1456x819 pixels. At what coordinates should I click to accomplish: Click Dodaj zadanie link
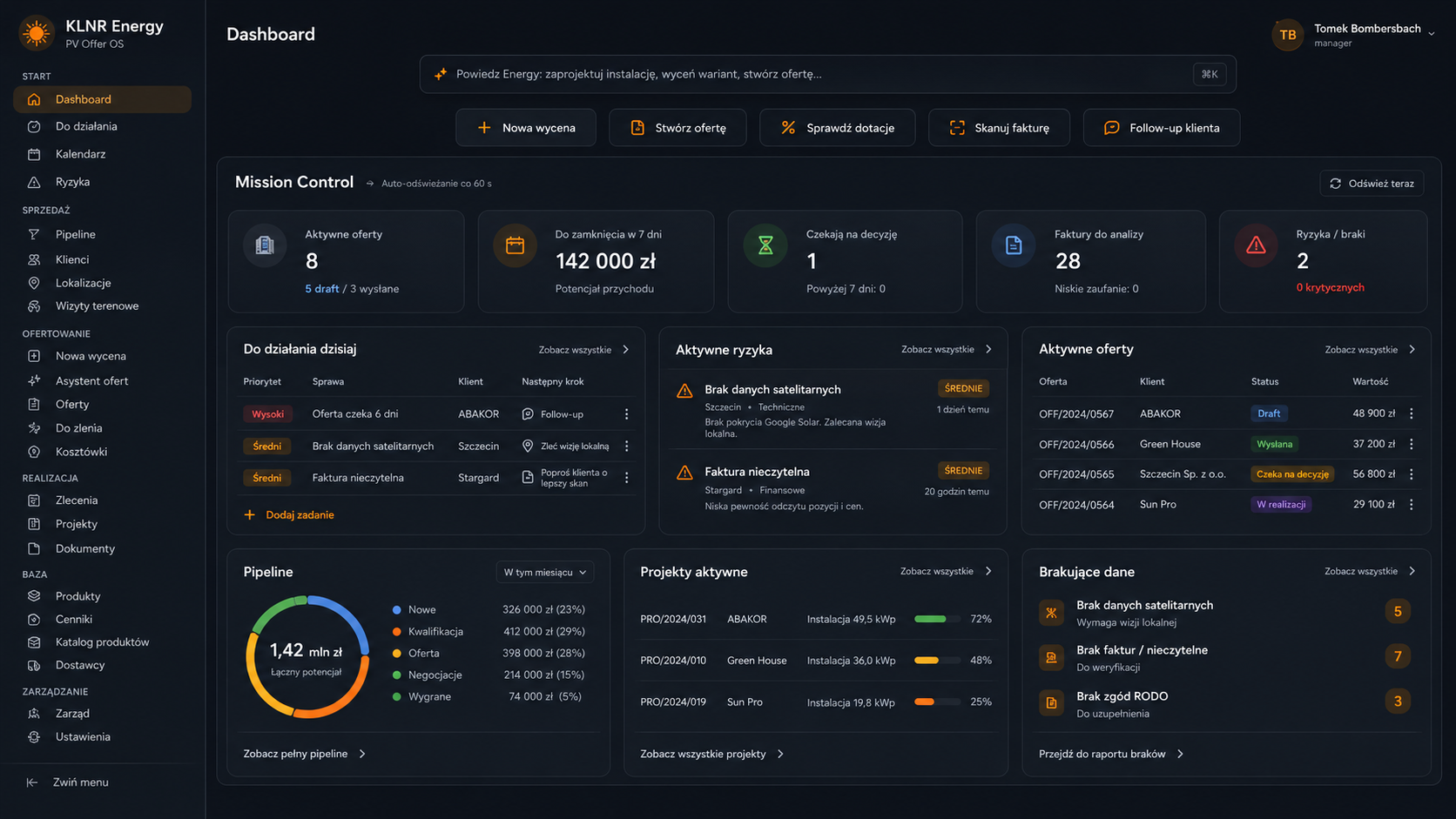click(x=289, y=515)
